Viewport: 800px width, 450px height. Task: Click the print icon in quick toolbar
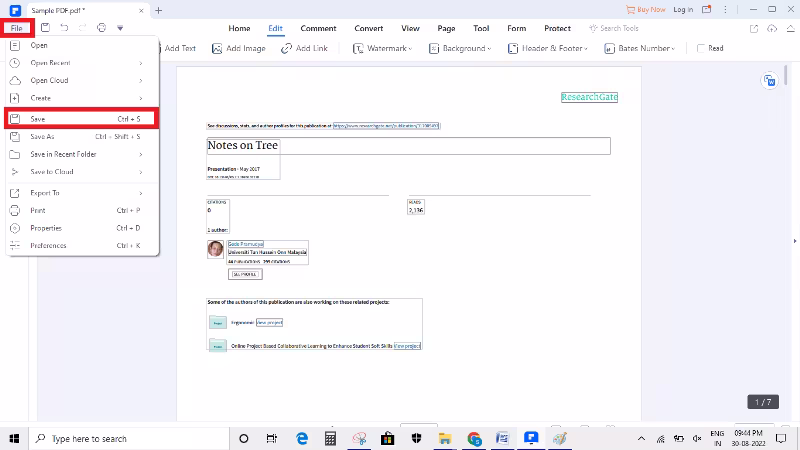pyautogui.click(x=102, y=28)
